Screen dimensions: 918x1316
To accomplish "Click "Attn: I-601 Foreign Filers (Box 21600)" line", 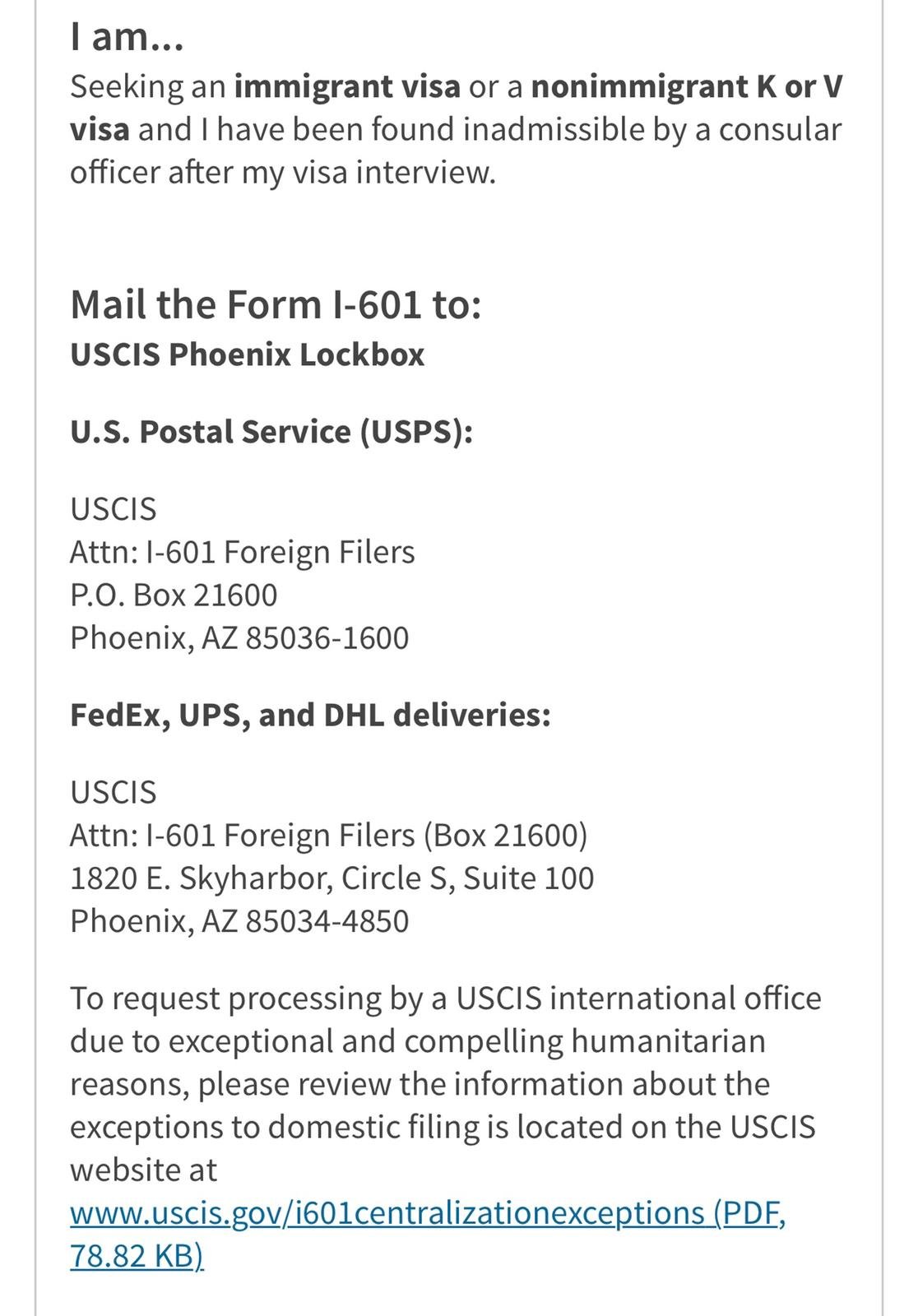I will pos(329,836).
